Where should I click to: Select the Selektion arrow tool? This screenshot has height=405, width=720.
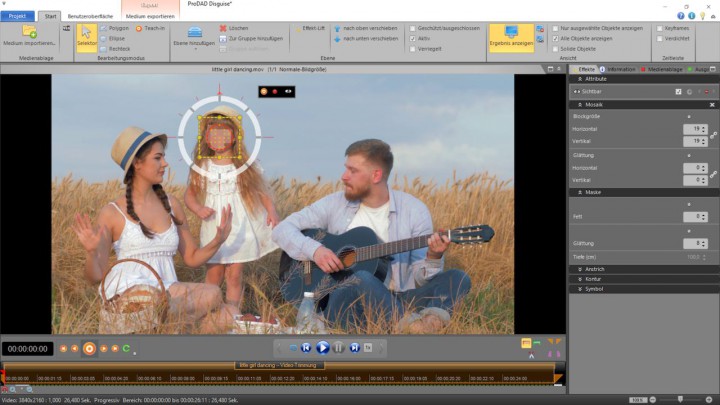point(87,35)
